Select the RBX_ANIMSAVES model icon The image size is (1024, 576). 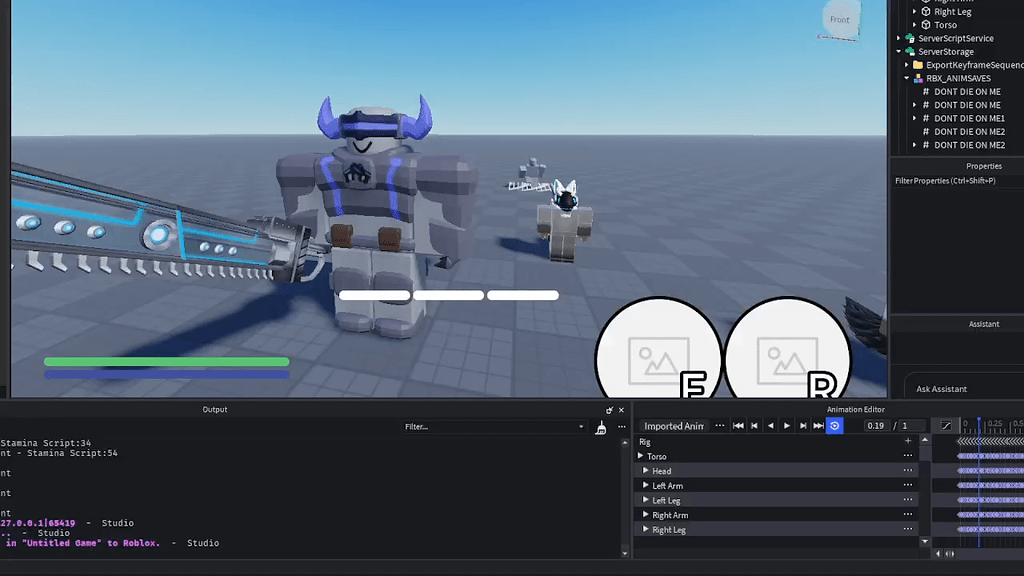click(x=918, y=78)
